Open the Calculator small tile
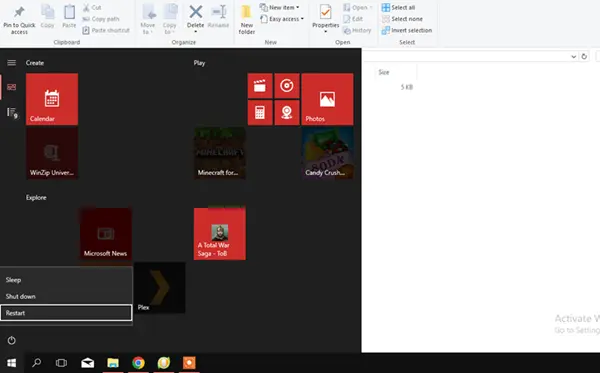 coord(260,112)
